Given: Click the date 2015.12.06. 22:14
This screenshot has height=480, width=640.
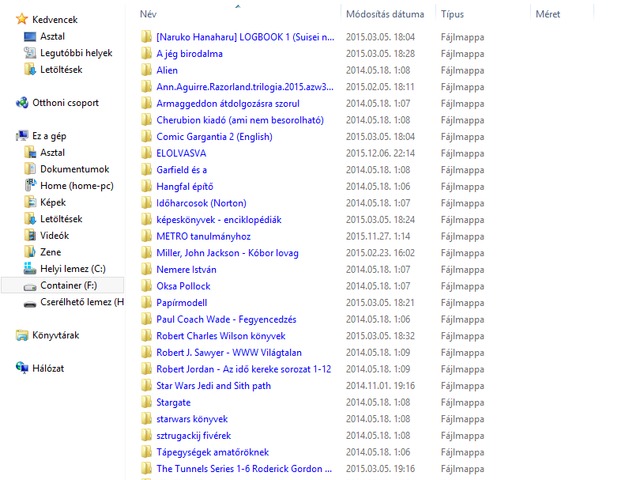Looking at the screenshot, I should pos(380,153).
